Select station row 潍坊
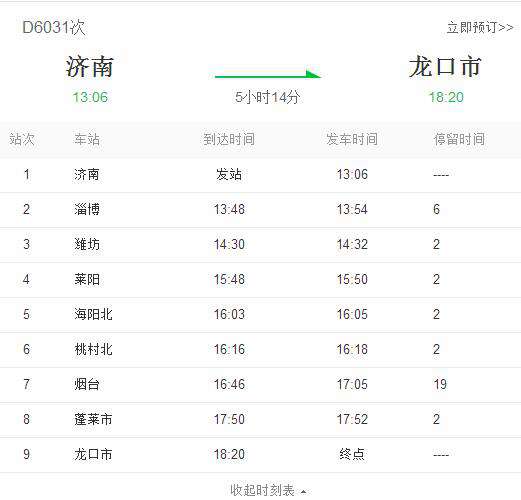Screen dimensions: 521x500 260,245
